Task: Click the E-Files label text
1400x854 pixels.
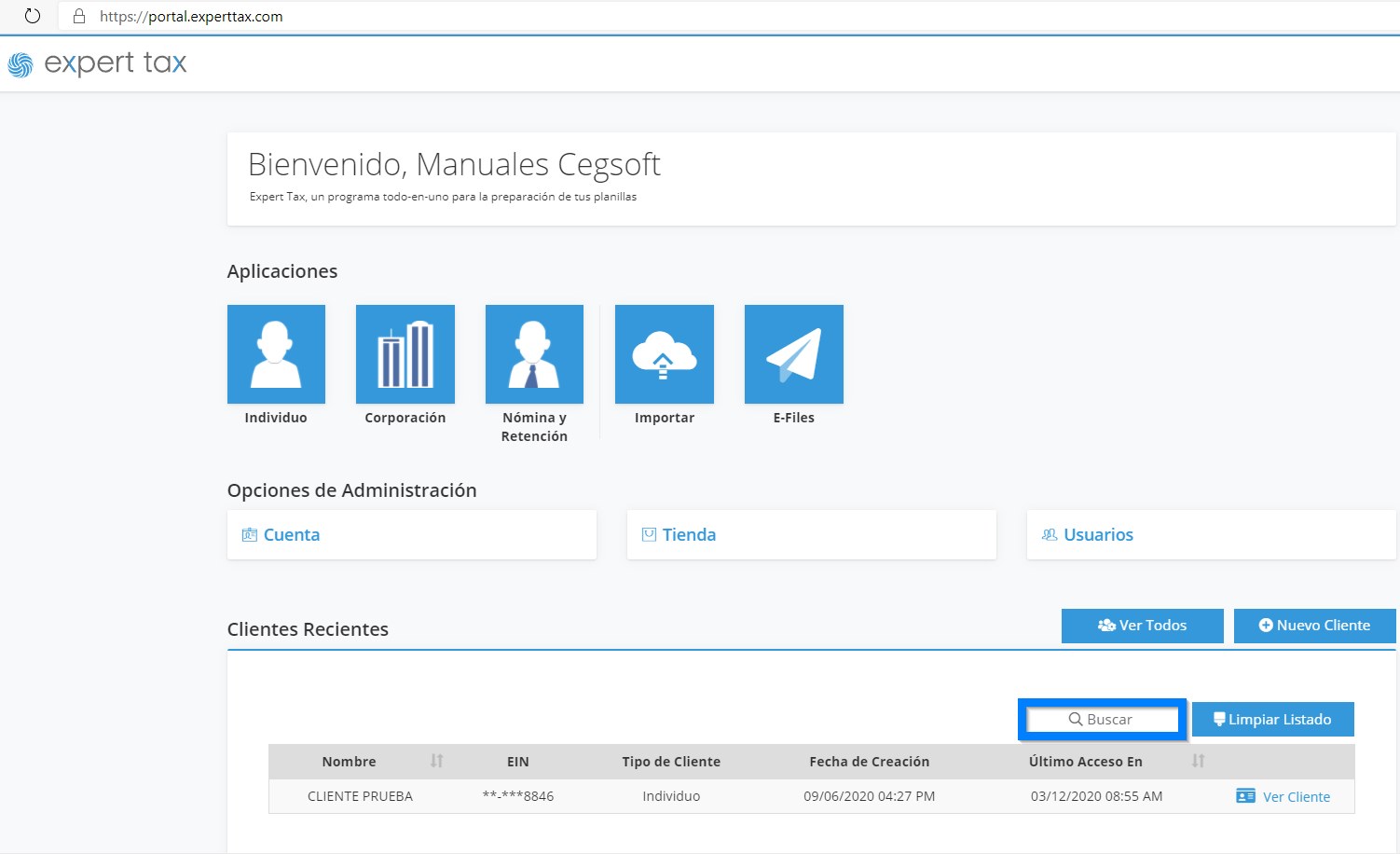Action: click(794, 418)
